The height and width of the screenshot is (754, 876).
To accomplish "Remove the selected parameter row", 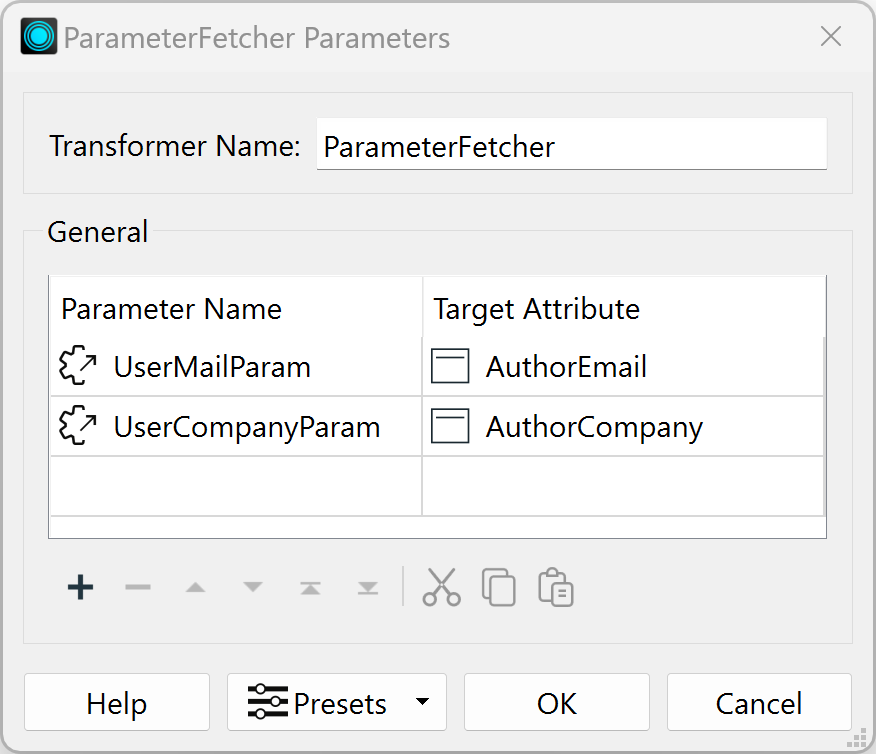I will [138, 587].
